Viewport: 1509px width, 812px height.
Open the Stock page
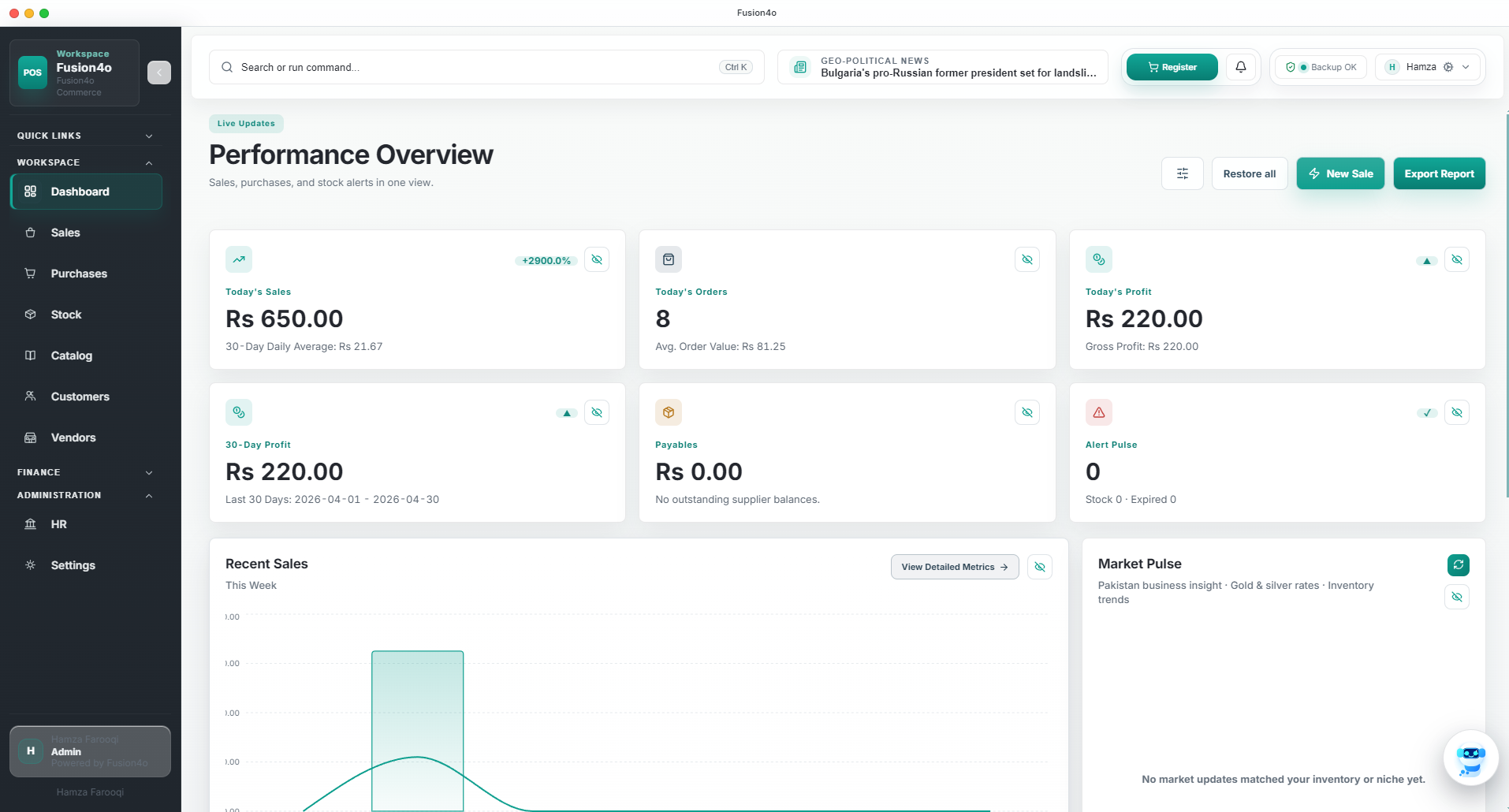pos(66,314)
